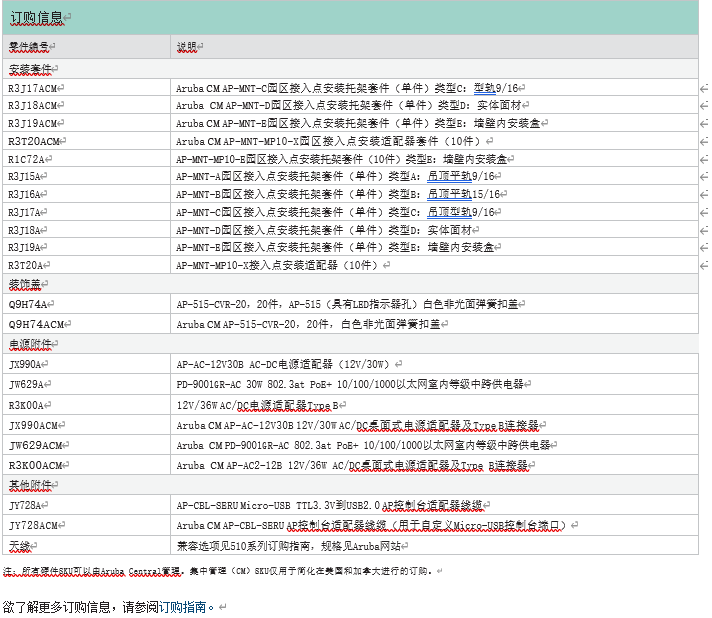Image resolution: width=712 pixels, height=618 pixels.
Task: Click the AP-MNT-B 吊顶平轨15/16 description
Action: [x=338, y=194]
